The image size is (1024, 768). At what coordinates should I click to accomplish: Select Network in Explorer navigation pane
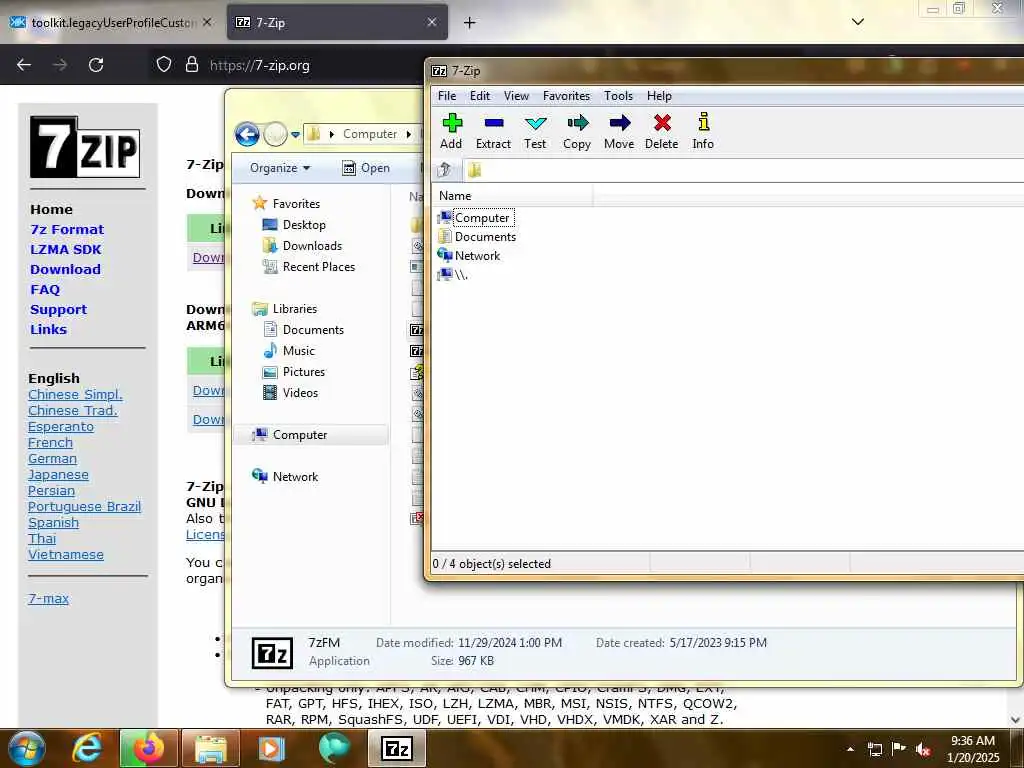pos(285,477)
